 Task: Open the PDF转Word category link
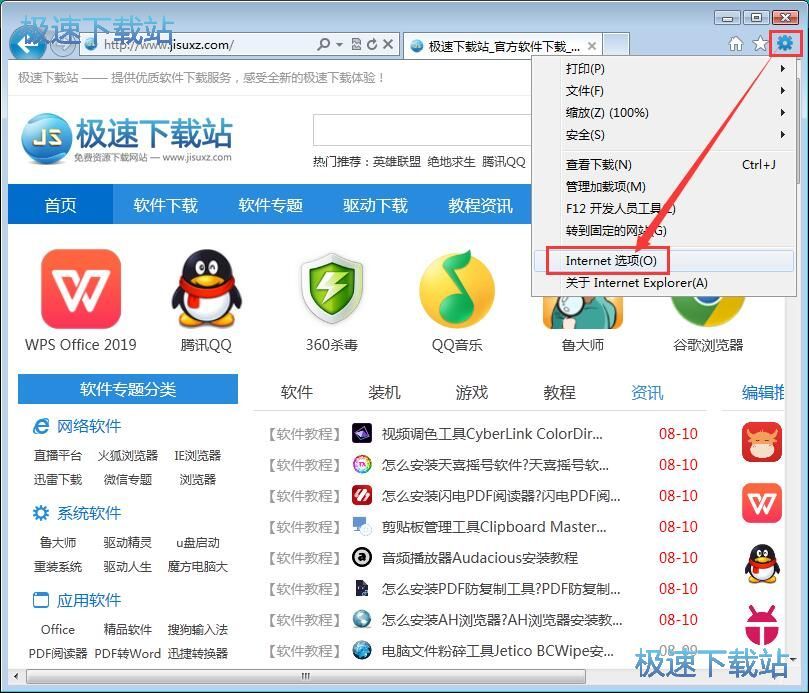(128, 653)
